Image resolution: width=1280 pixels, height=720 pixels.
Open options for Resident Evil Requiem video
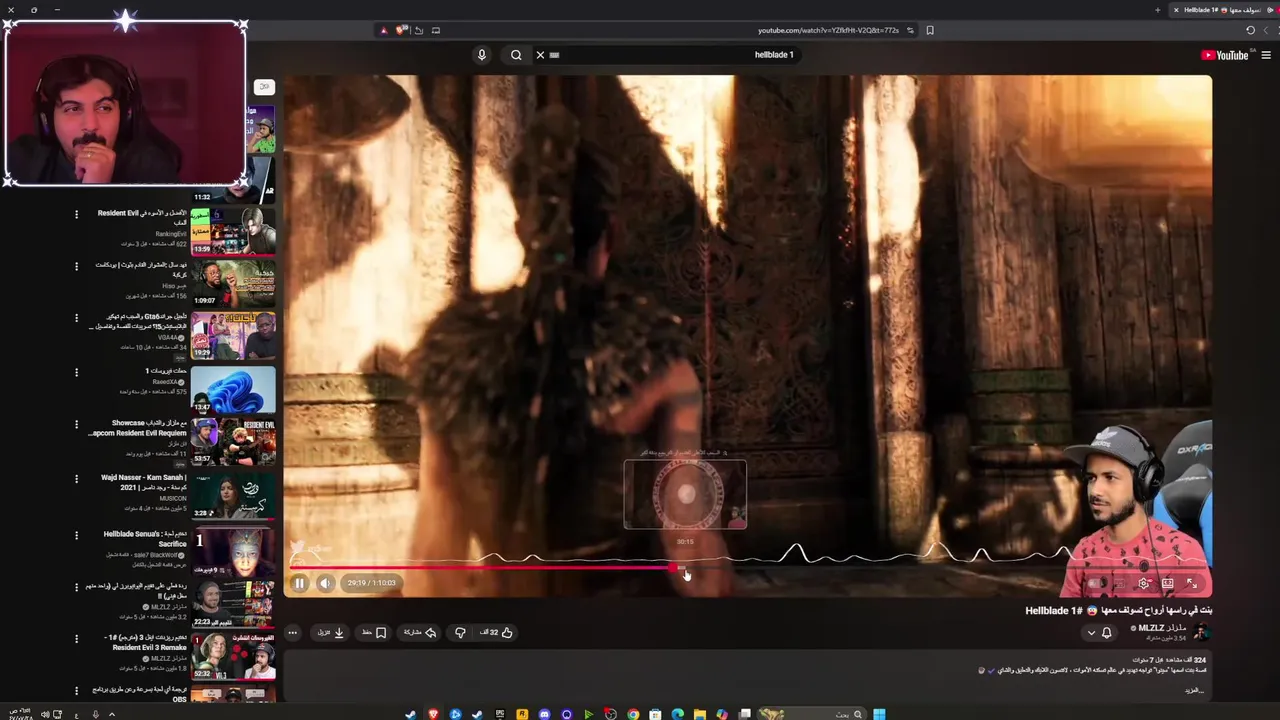pyautogui.click(x=76, y=424)
